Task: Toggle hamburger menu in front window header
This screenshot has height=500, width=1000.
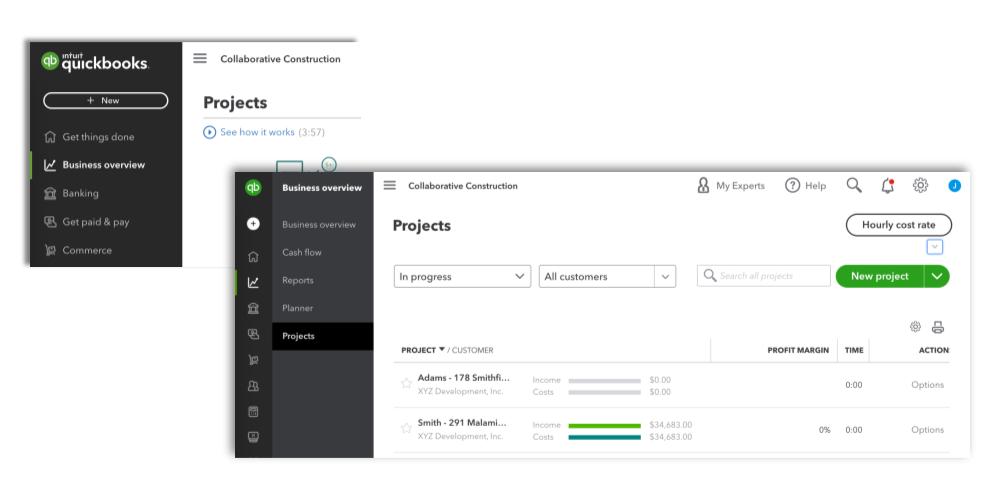Action: point(390,186)
